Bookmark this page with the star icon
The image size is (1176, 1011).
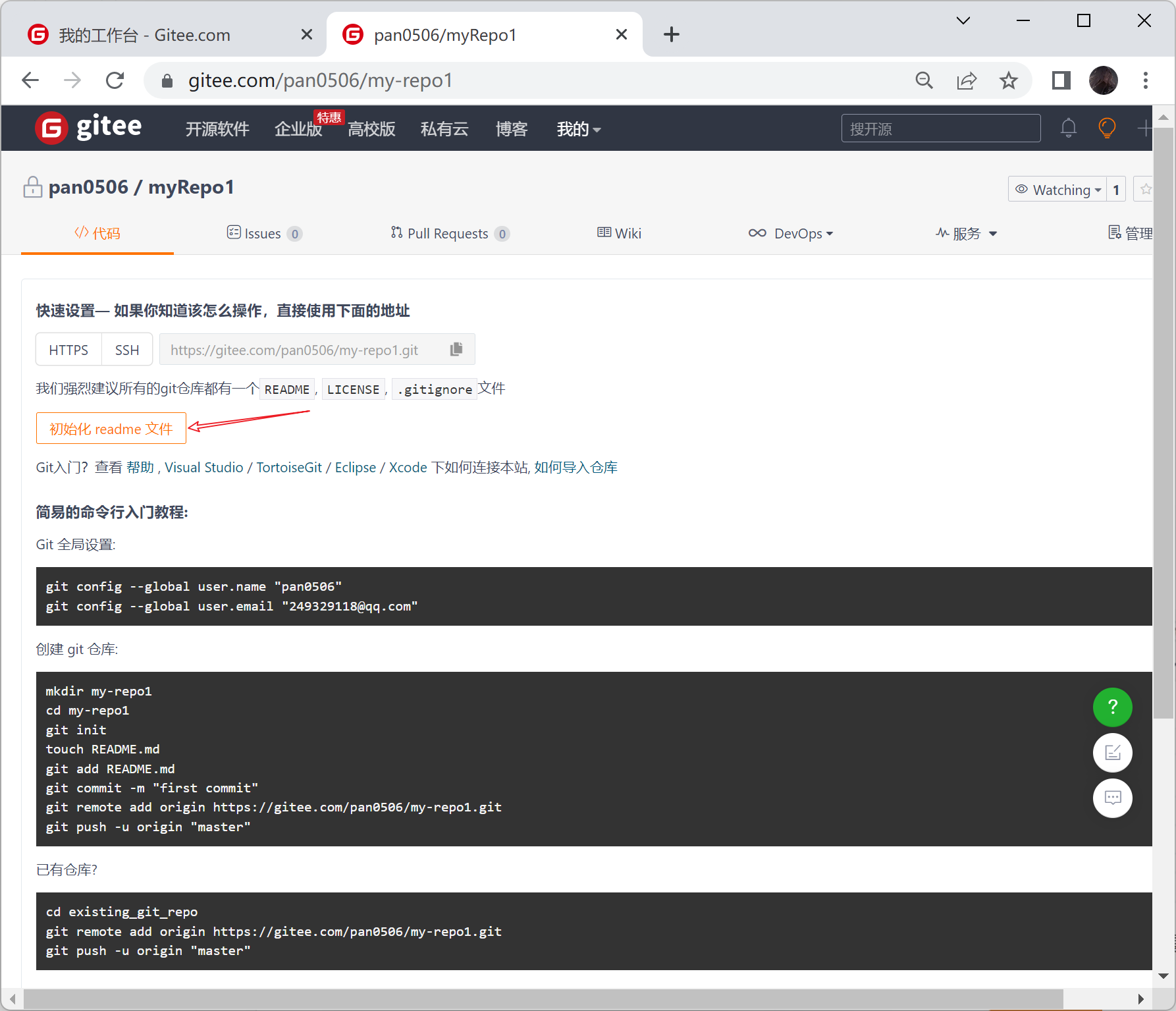point(1008,80)
